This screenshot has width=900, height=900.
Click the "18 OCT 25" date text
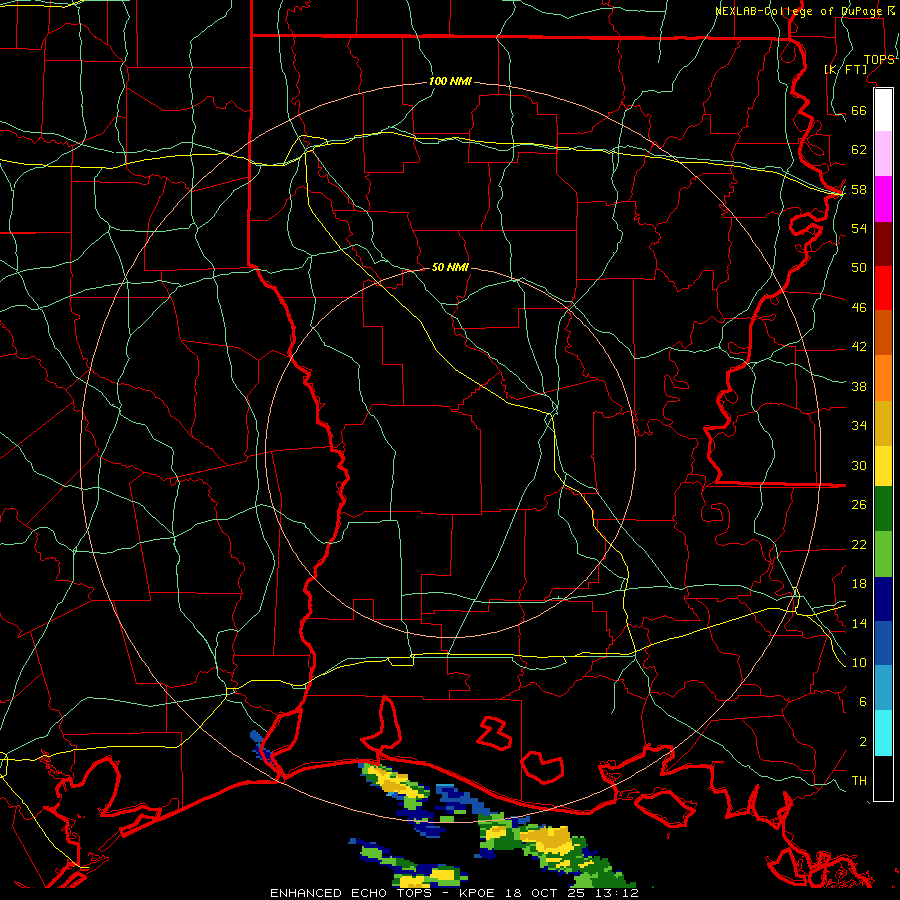545,893
